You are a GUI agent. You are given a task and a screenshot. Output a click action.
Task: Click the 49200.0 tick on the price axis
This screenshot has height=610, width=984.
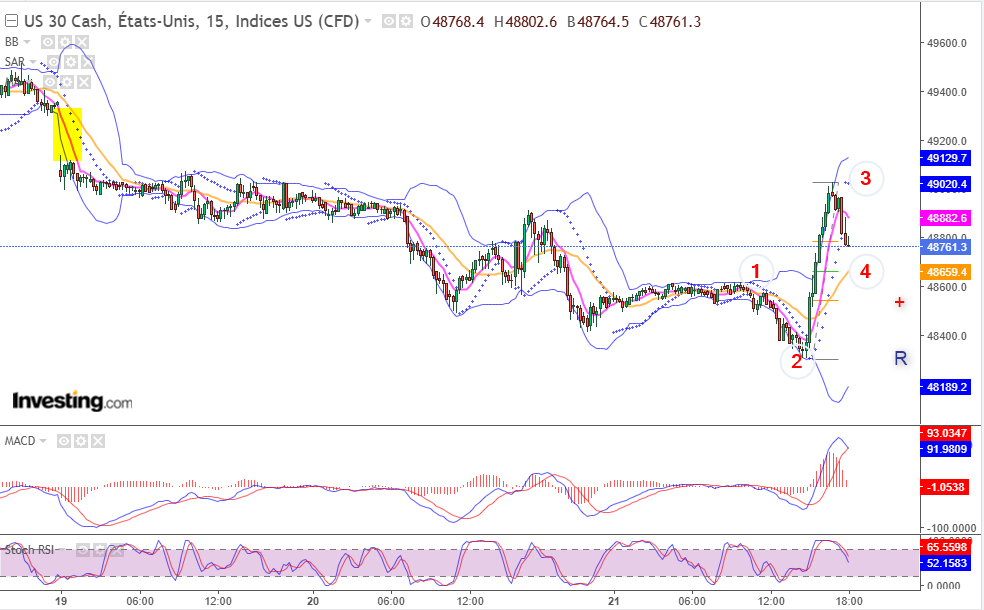pyautogui.click(x=946, y=141)
